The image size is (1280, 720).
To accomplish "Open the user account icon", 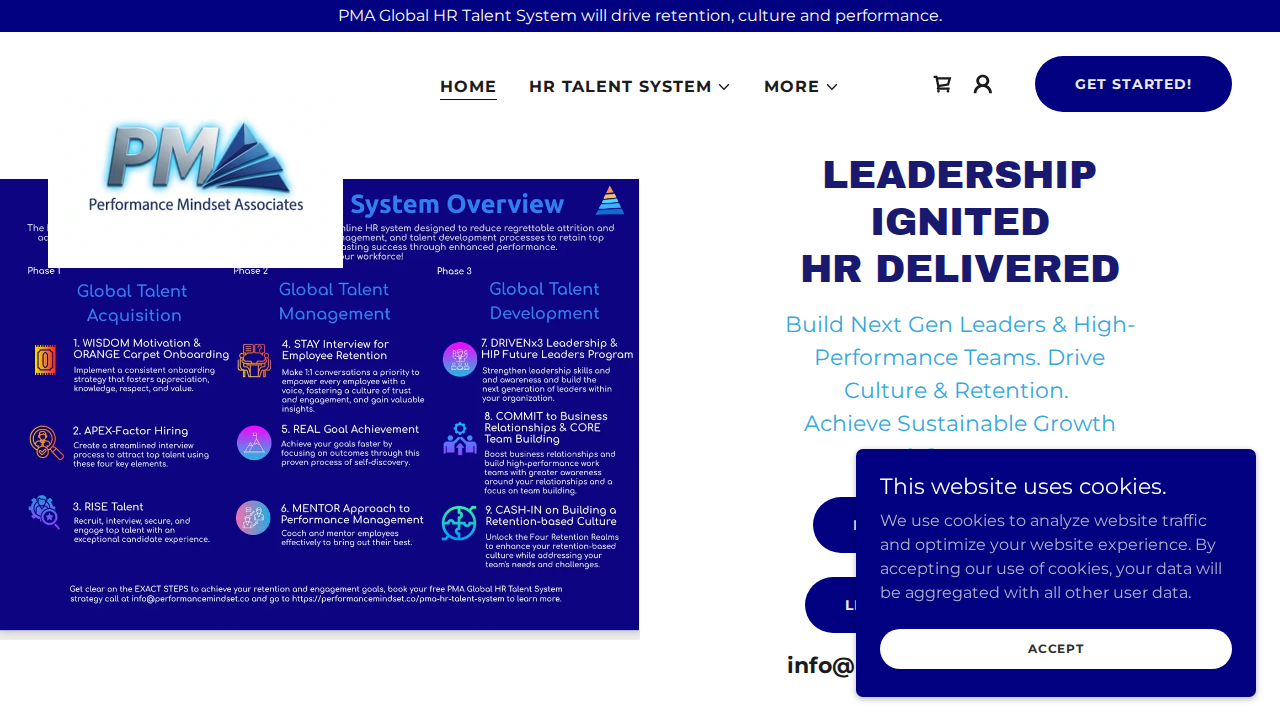I will coord(983,84).
